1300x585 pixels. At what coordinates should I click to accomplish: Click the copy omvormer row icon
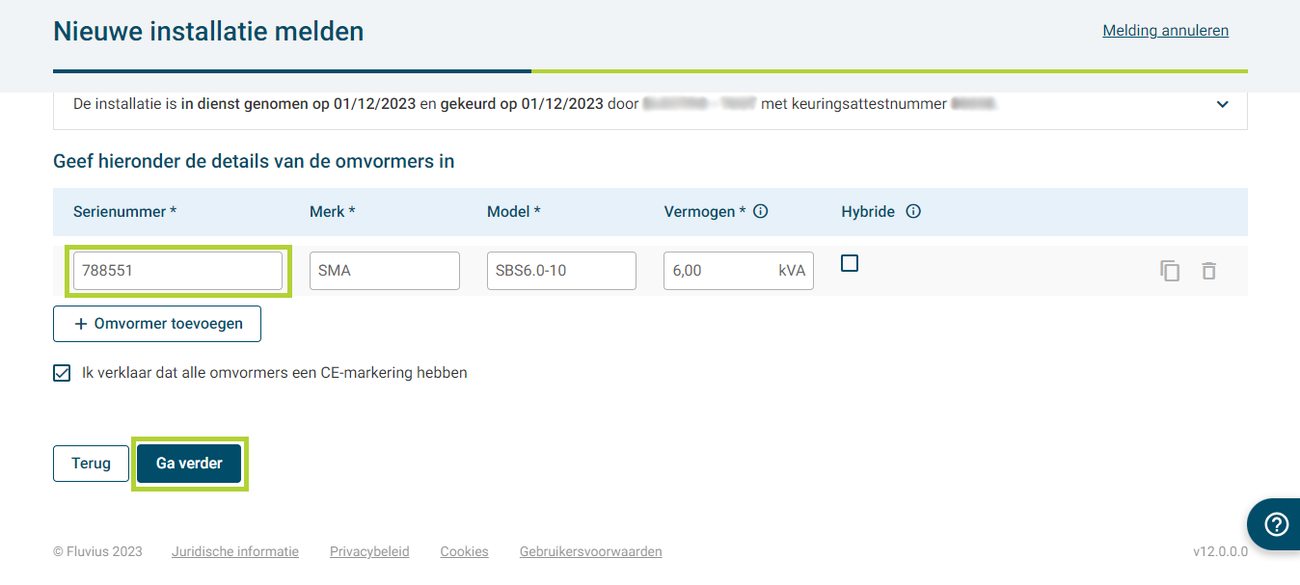click(1170, 271)
